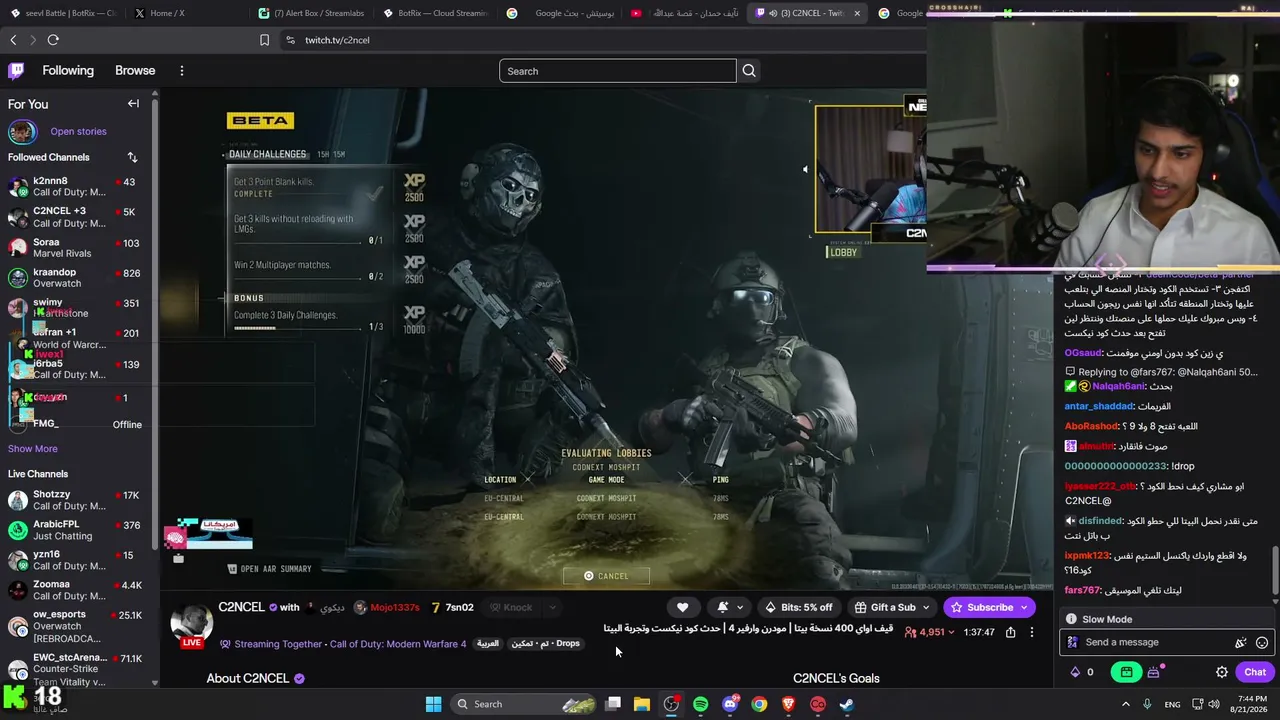Open Spotify from the taskbar
The width and height of the screenshot is (1280, 720).
point(700,704)
